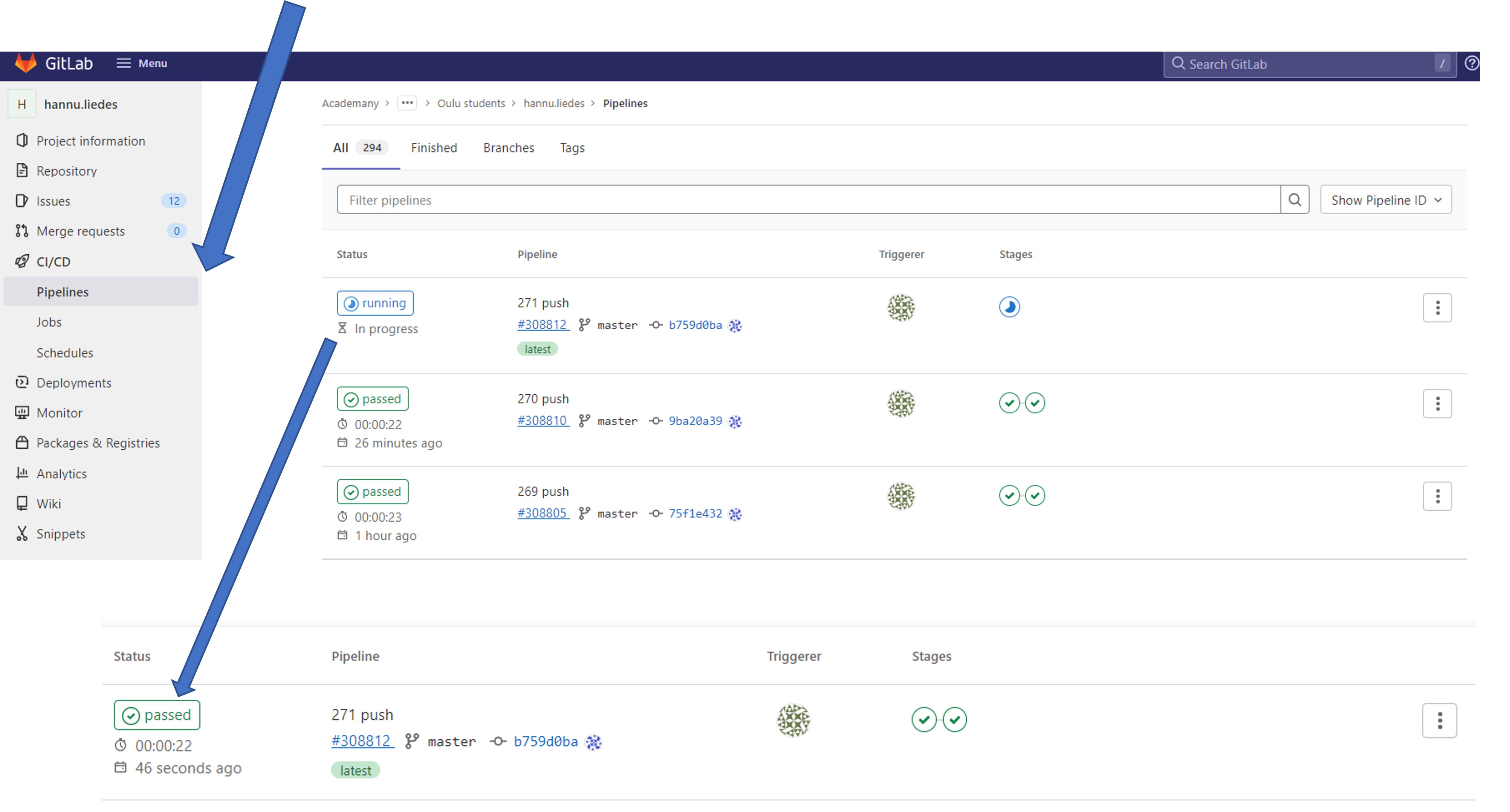Open commit b759d0ba in upper list
This screenshot has width=1510, height=812.
695,325
